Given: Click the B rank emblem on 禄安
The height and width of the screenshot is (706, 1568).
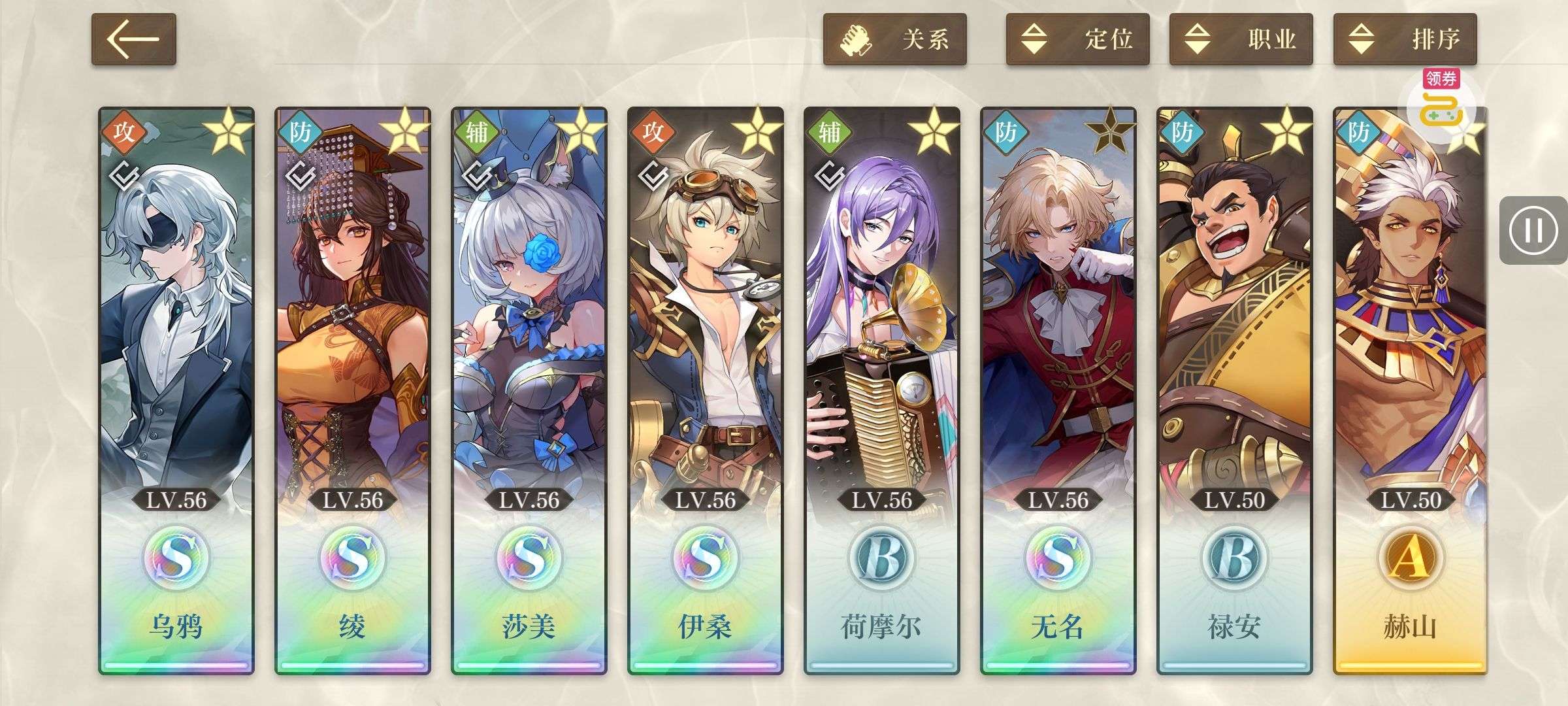Looking at the screenshot, I should [x=1235, y=558].
